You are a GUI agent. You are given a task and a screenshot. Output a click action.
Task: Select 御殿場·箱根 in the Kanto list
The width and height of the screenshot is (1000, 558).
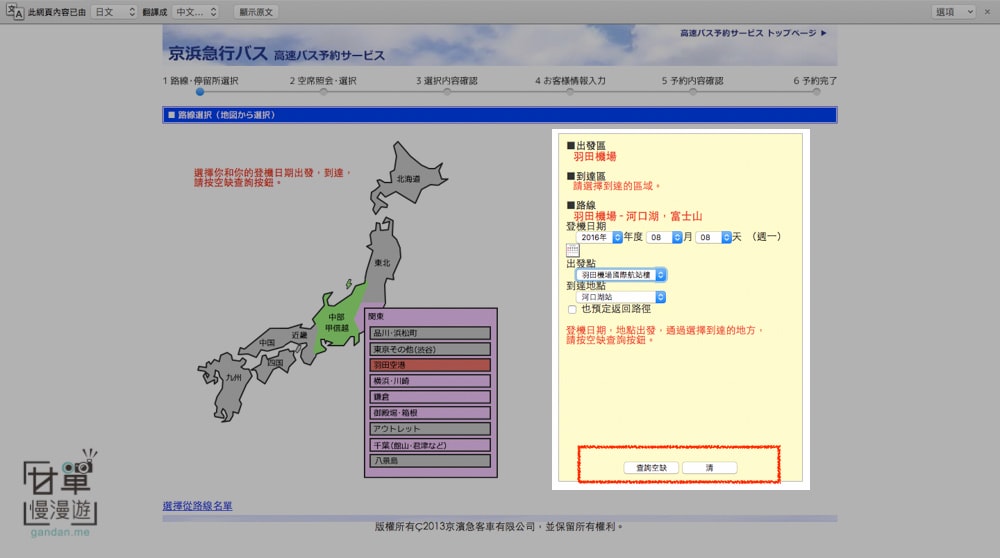coord(430,413)
